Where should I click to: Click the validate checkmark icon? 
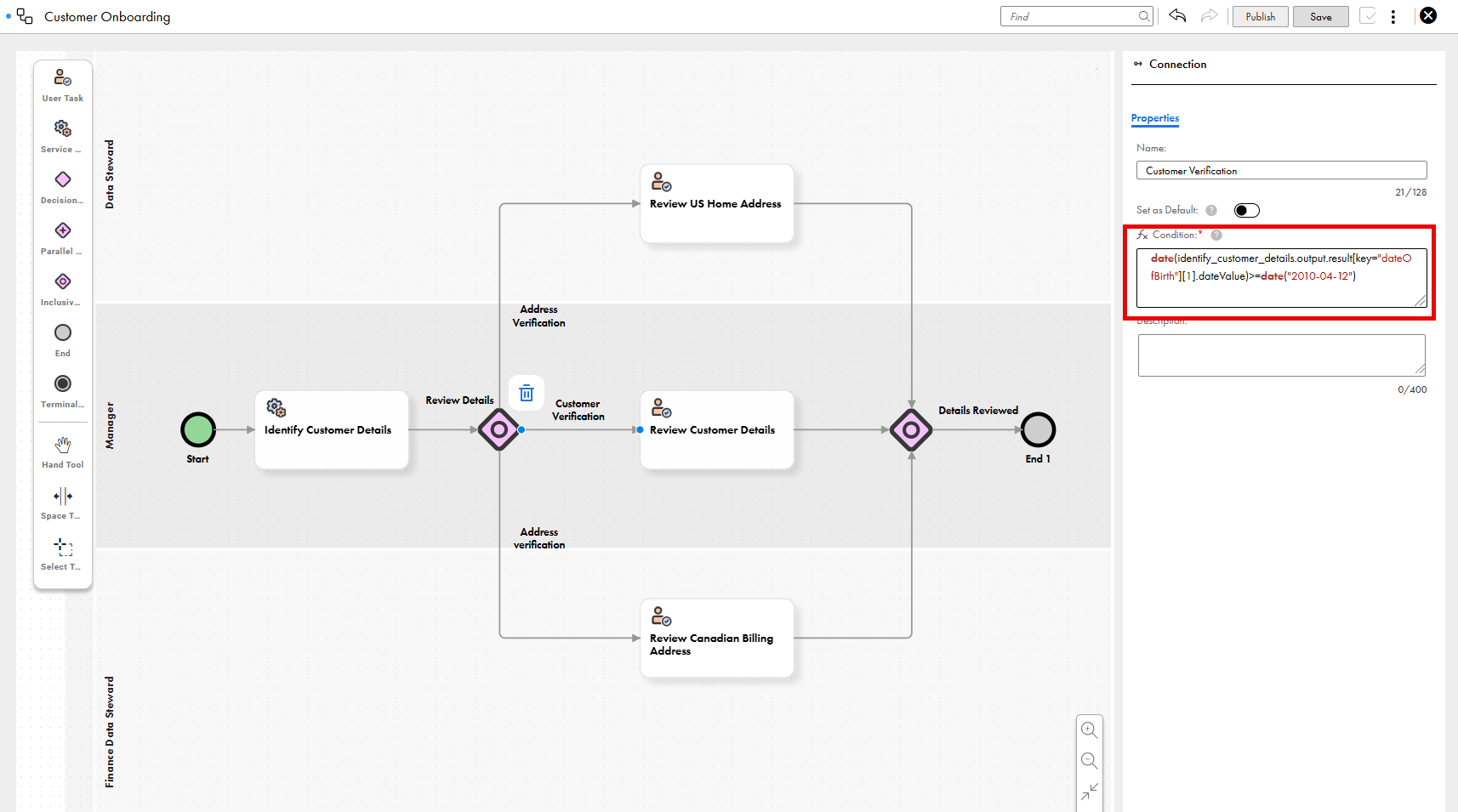[1368, 15]
